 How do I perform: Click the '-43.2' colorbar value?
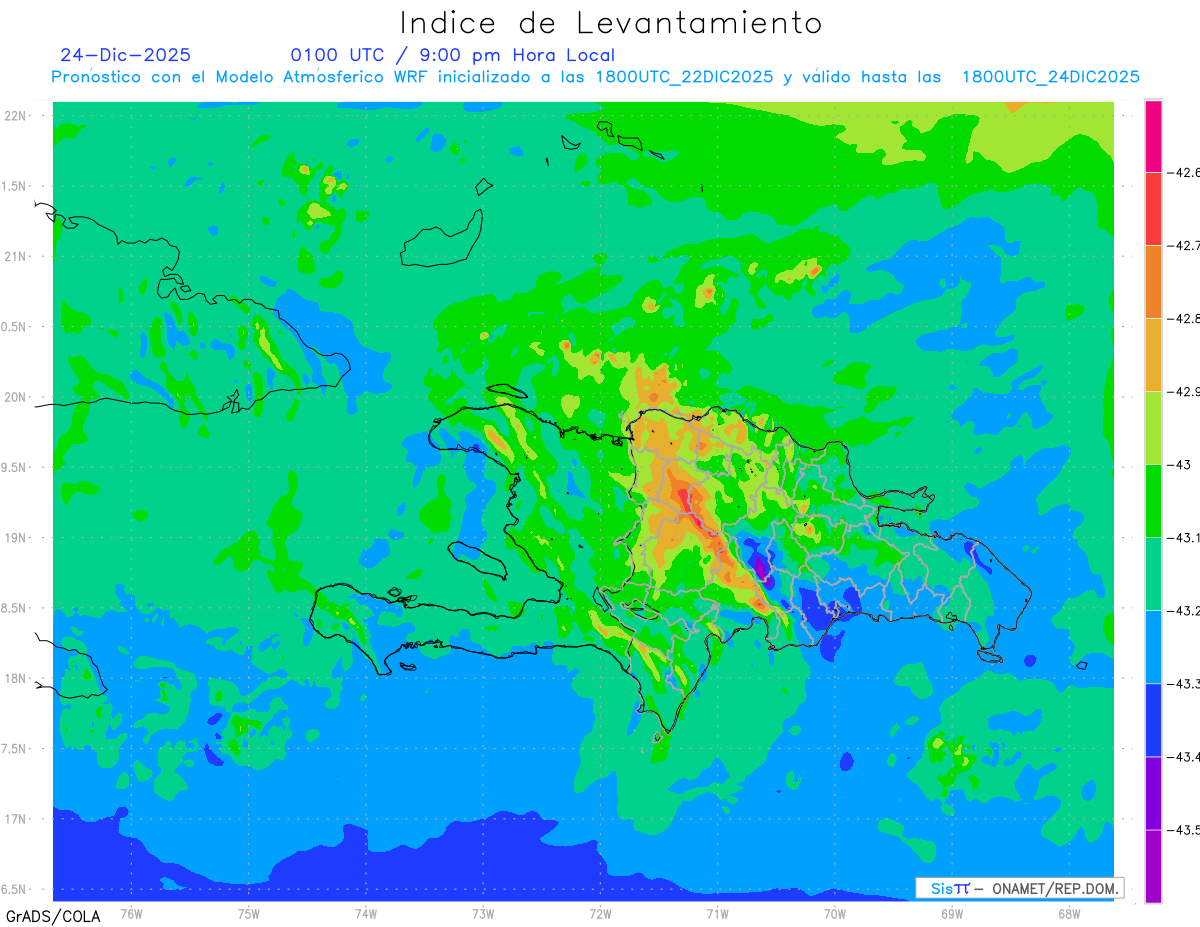[x=1186, y=611]
